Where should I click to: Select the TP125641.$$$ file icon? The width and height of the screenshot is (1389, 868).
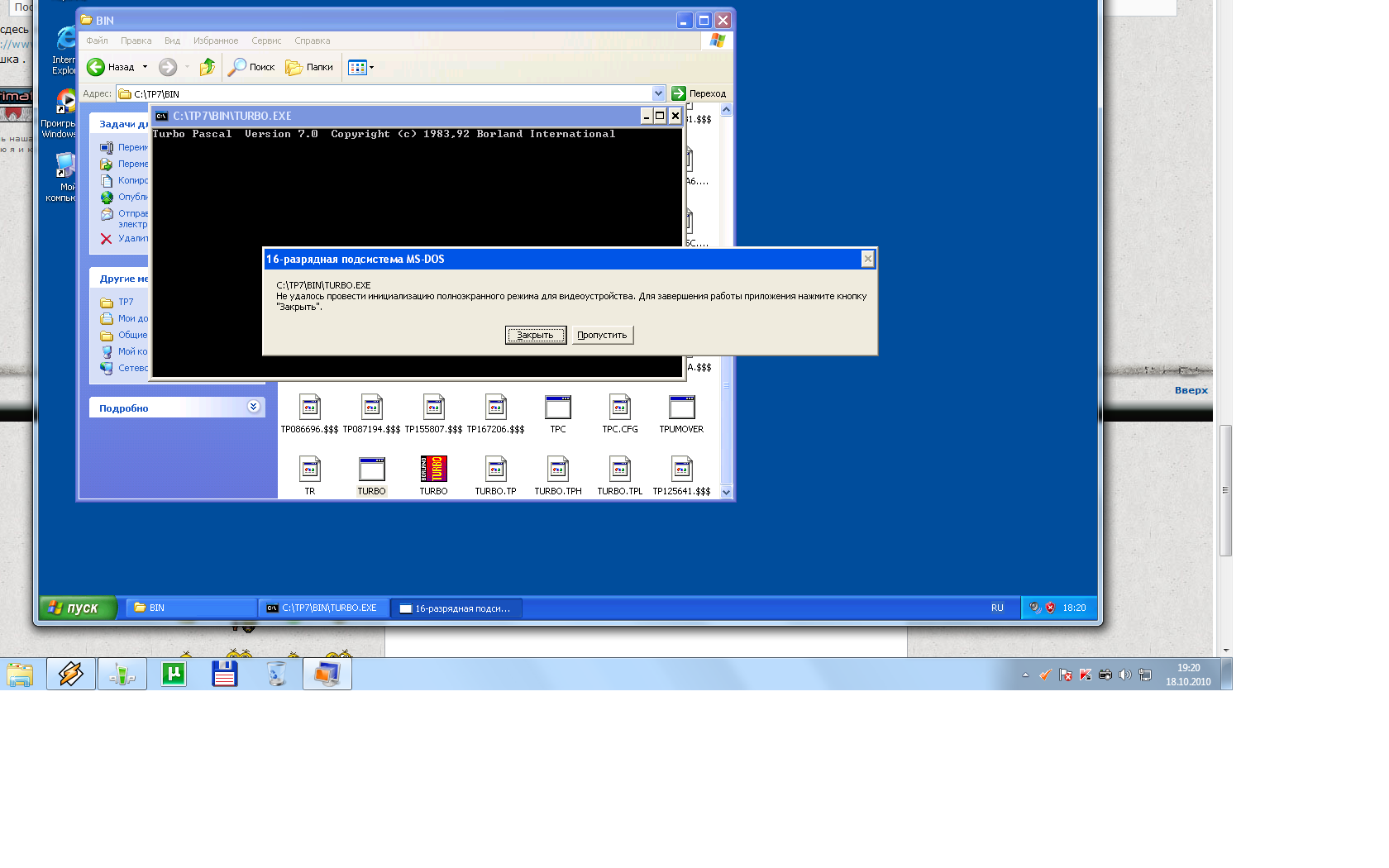coord(682,469)
